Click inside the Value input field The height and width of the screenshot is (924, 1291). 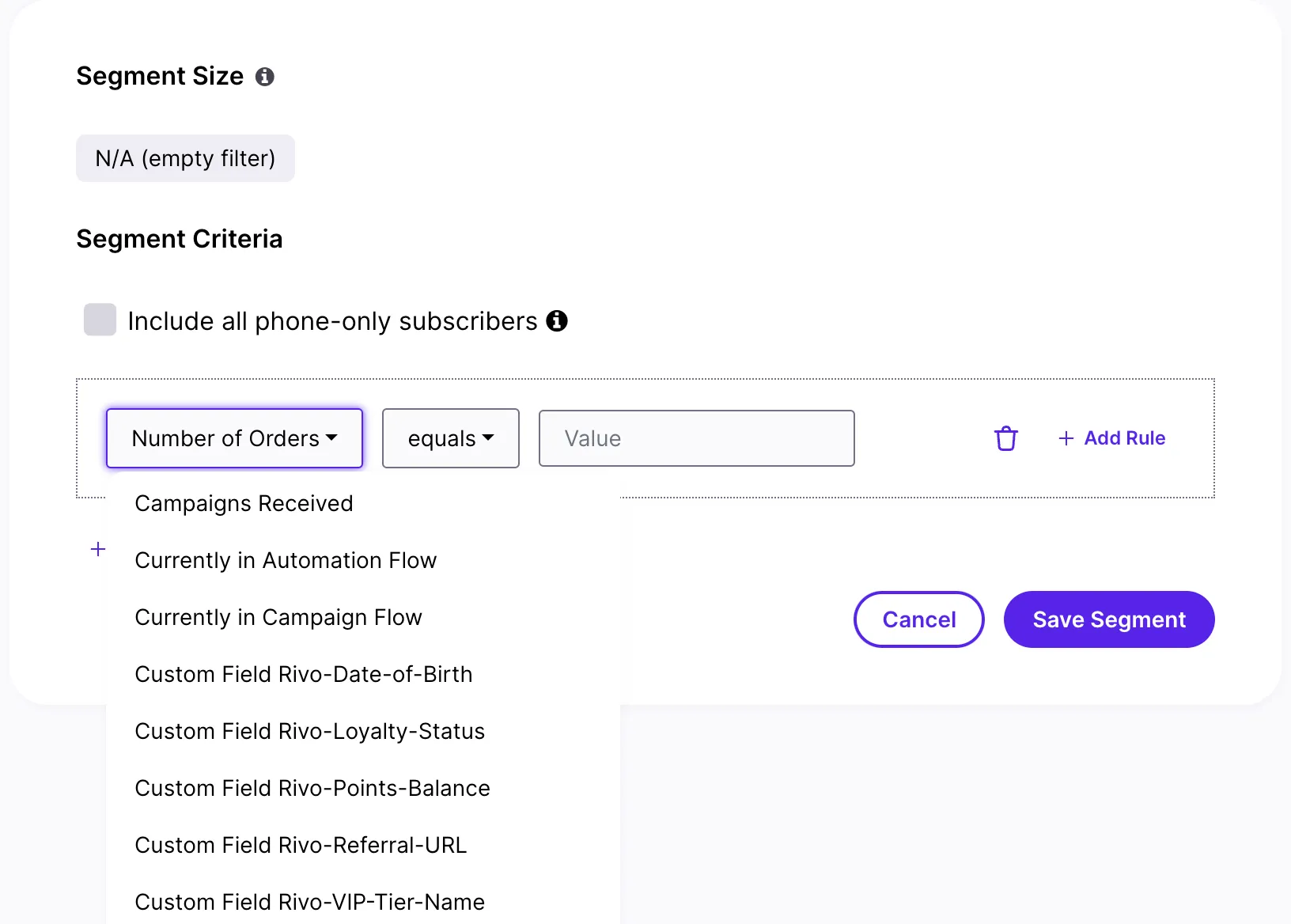[696, 438]
